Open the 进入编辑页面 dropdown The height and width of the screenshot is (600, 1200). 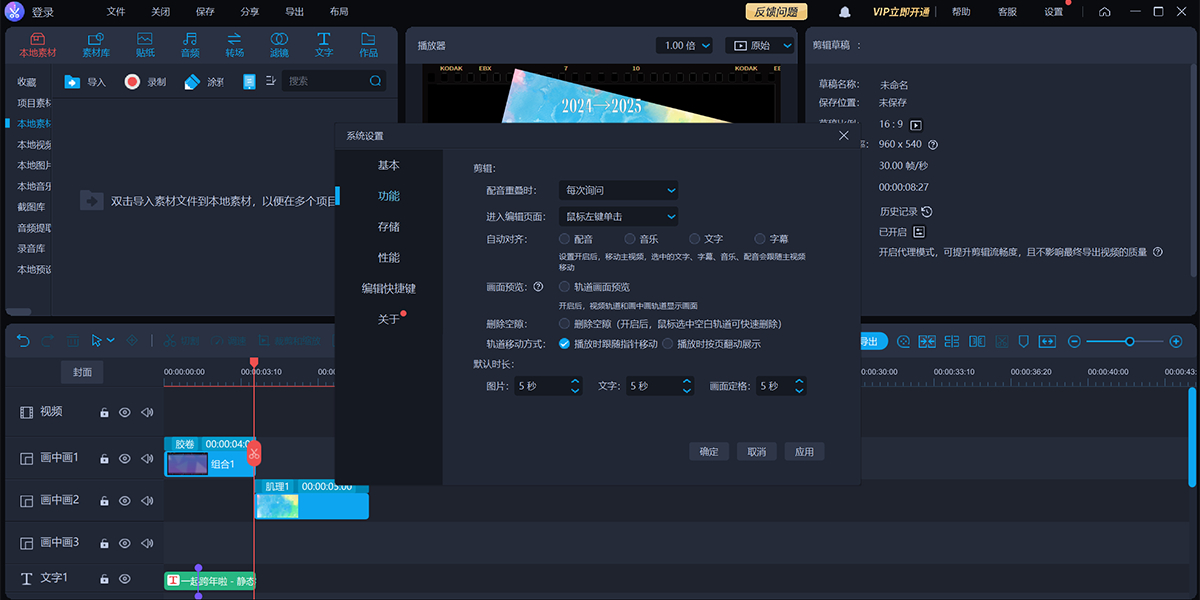618,216
